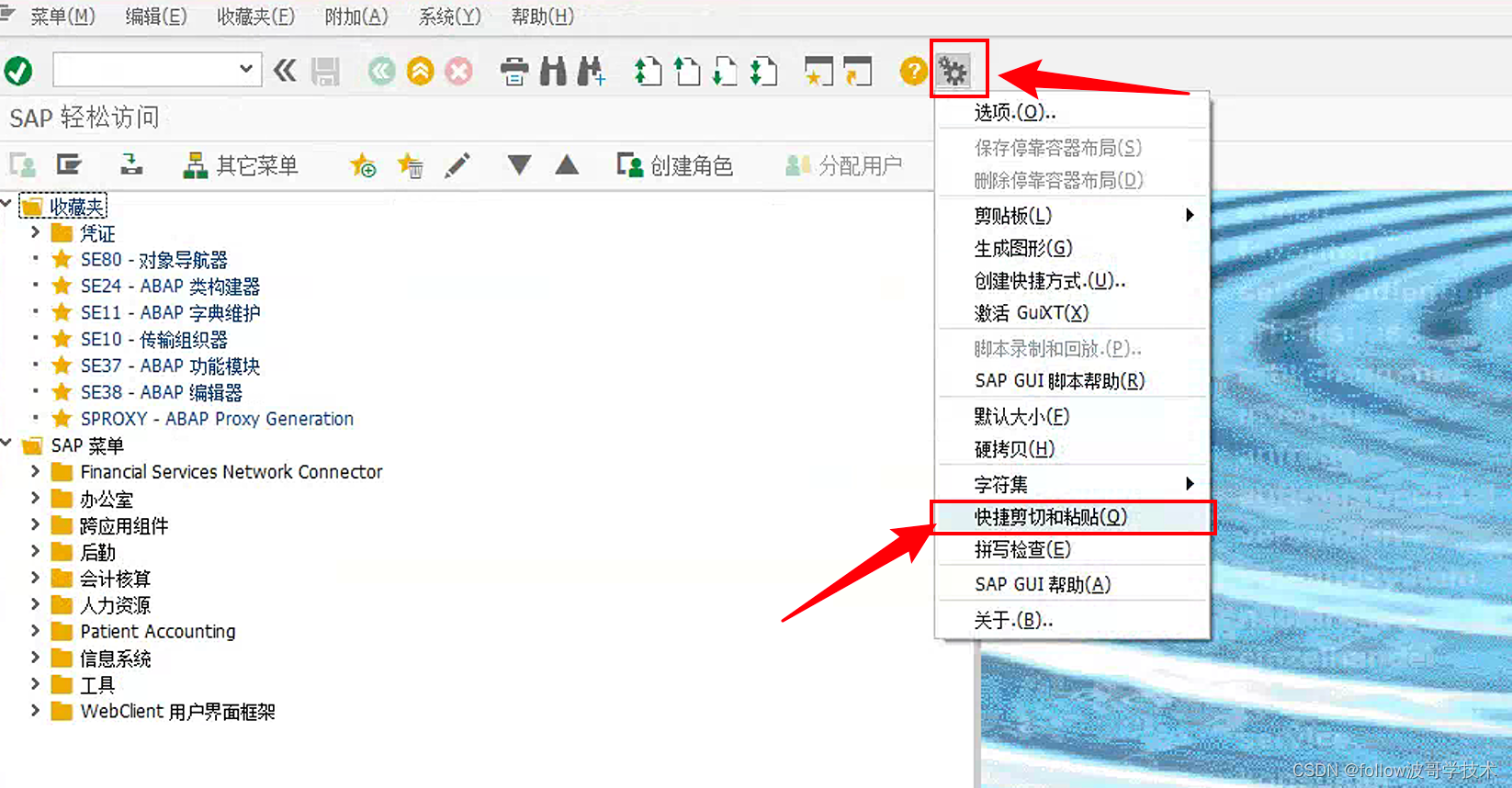Viewport: 1512px width, 788px height.
Task: Open the 附加(A) menu
Action: coord(356,17)
